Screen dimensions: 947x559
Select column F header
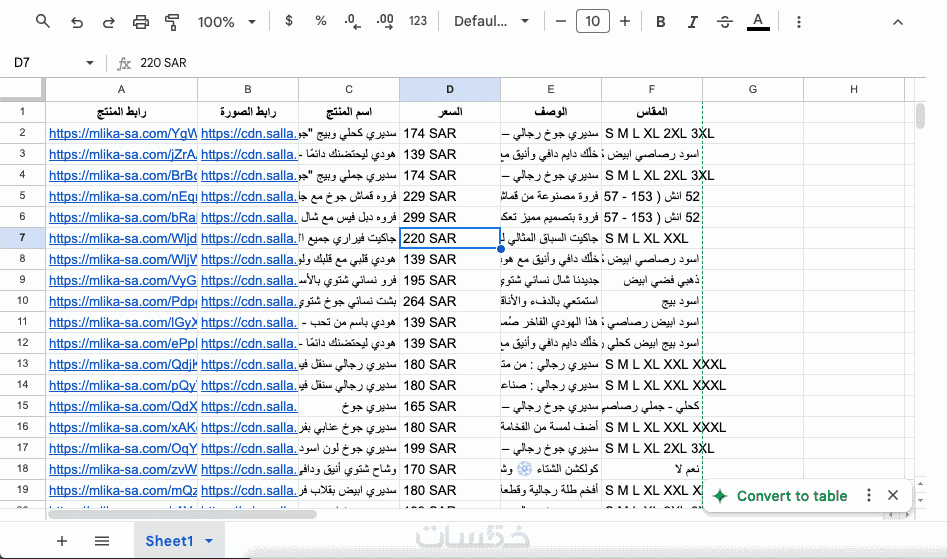[652, 89]
